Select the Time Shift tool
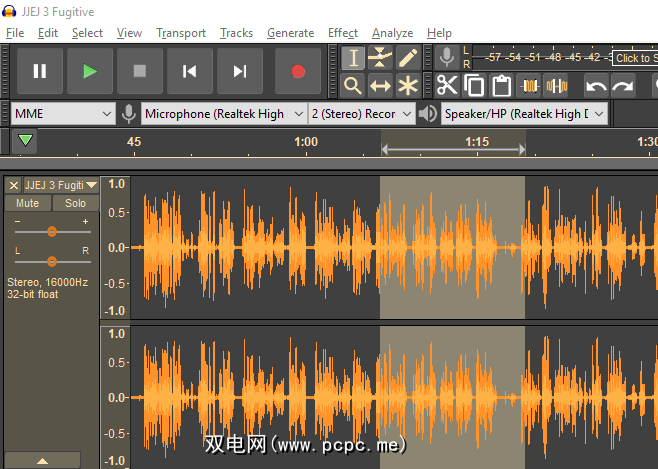Viewport: 658px width, 469px height. pyautogui.click(x=380, y=86)
